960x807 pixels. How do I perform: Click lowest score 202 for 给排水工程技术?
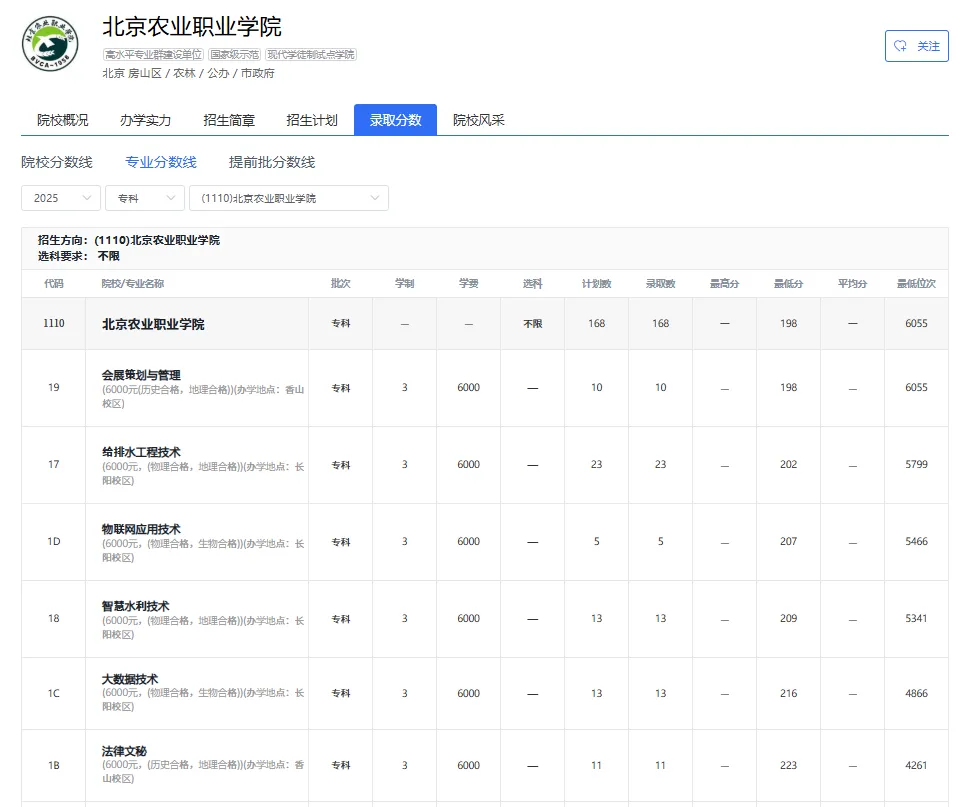tap(789, 465)
